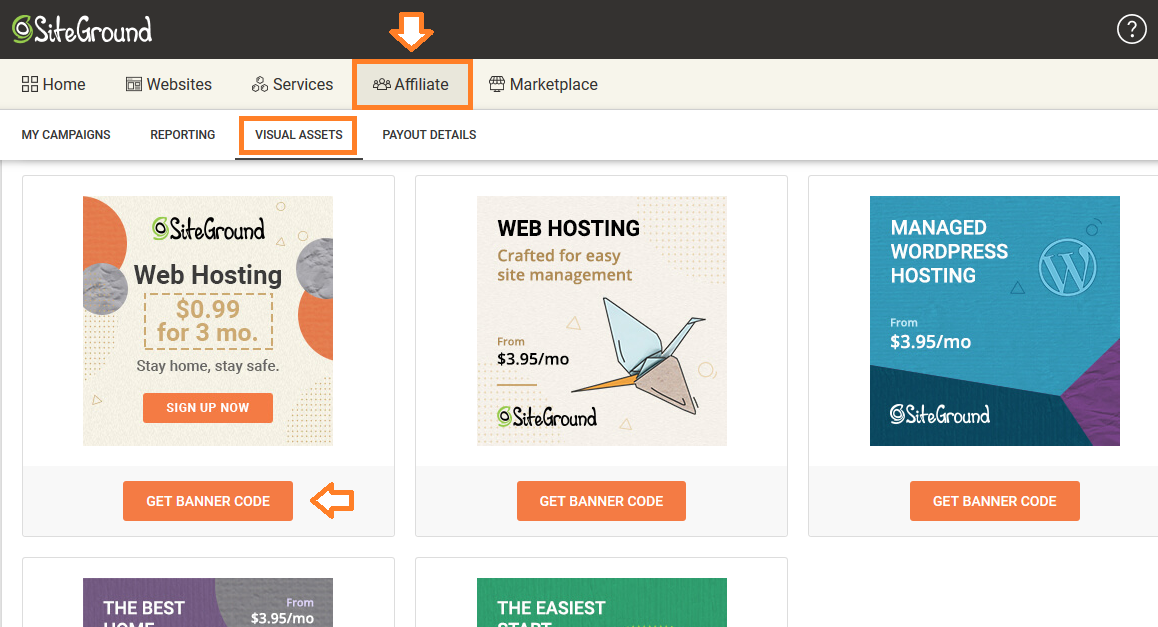Select the green 'The Easiest' banner thumbnail

click(x=601, y=603)
